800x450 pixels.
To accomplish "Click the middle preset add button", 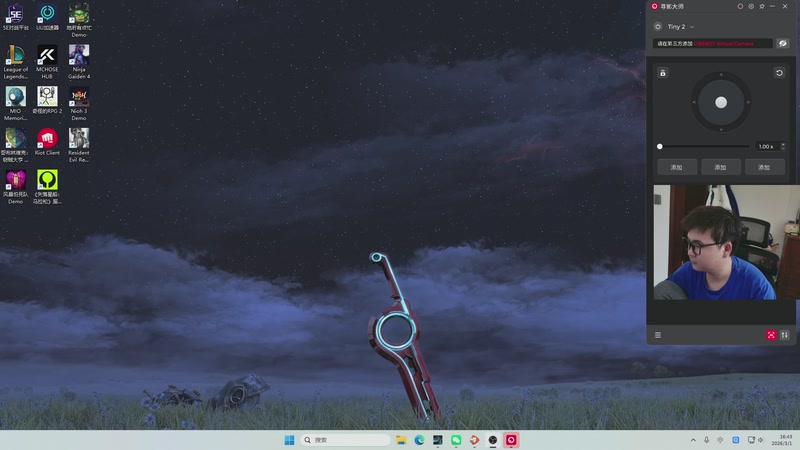I will [720, 167].
